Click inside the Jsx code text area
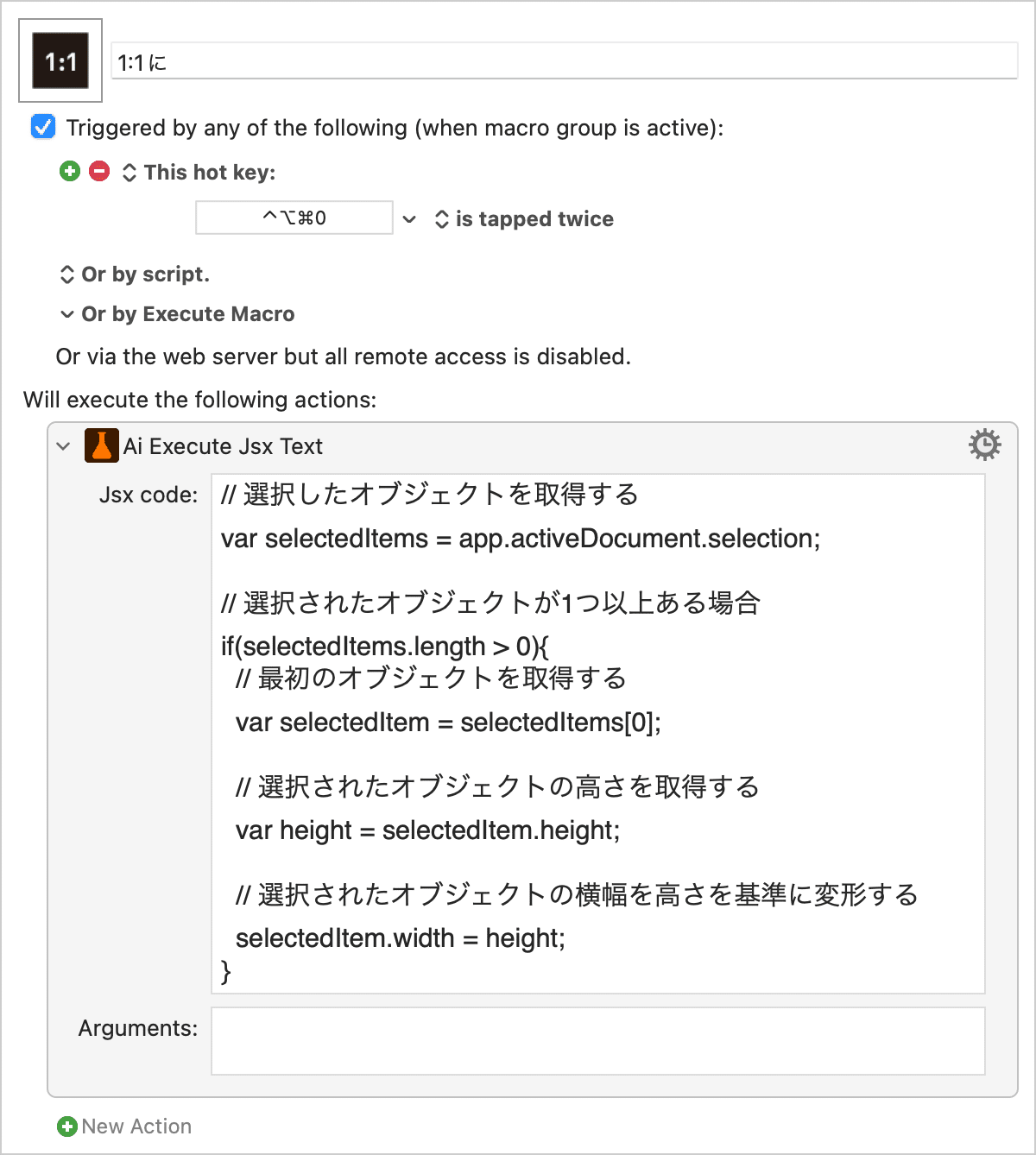The width and height of the screenshot is (1036, 1155). 598,734
